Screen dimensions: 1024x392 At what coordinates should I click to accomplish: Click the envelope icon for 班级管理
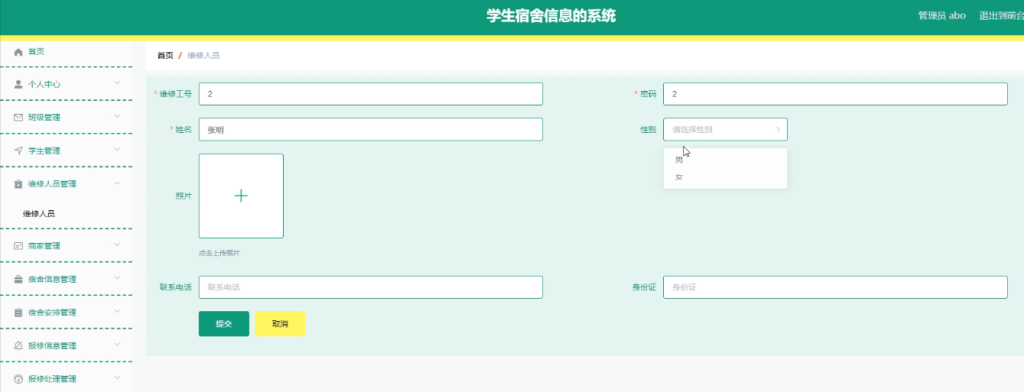pos(18,118)
